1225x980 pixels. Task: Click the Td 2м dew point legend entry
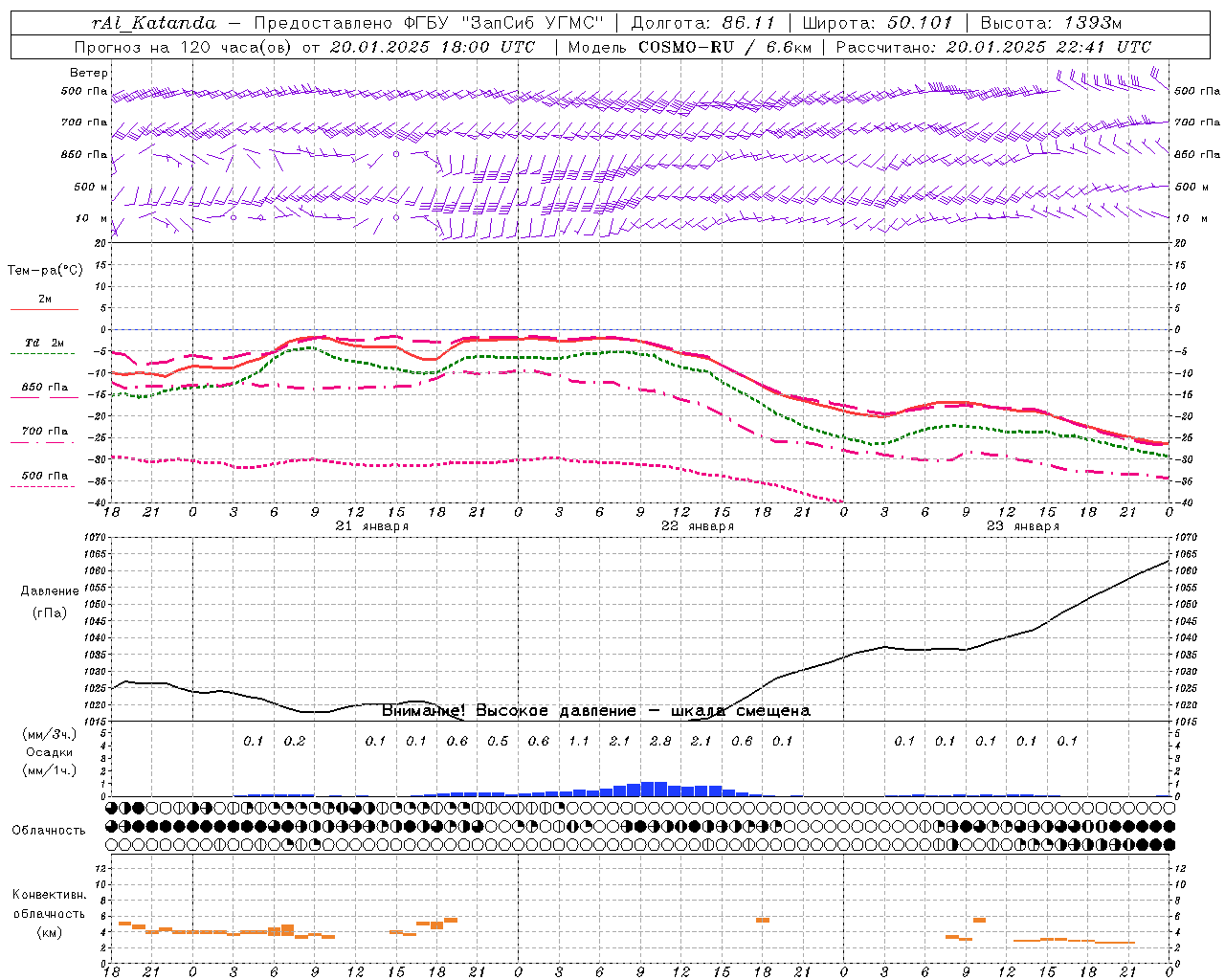click(45, 343)
